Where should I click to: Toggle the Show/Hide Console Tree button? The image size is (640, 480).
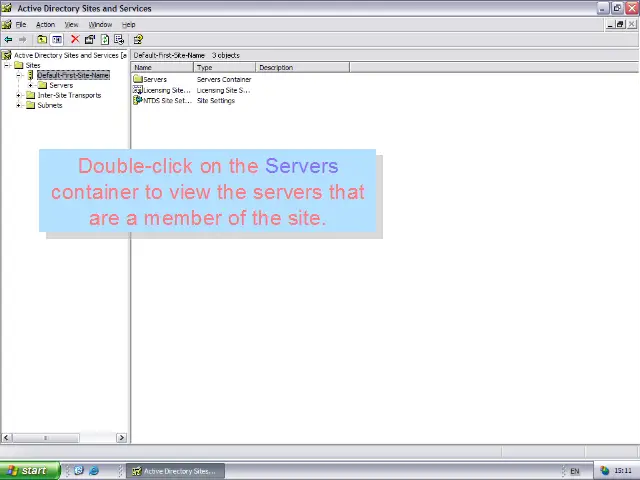point(57,40)
